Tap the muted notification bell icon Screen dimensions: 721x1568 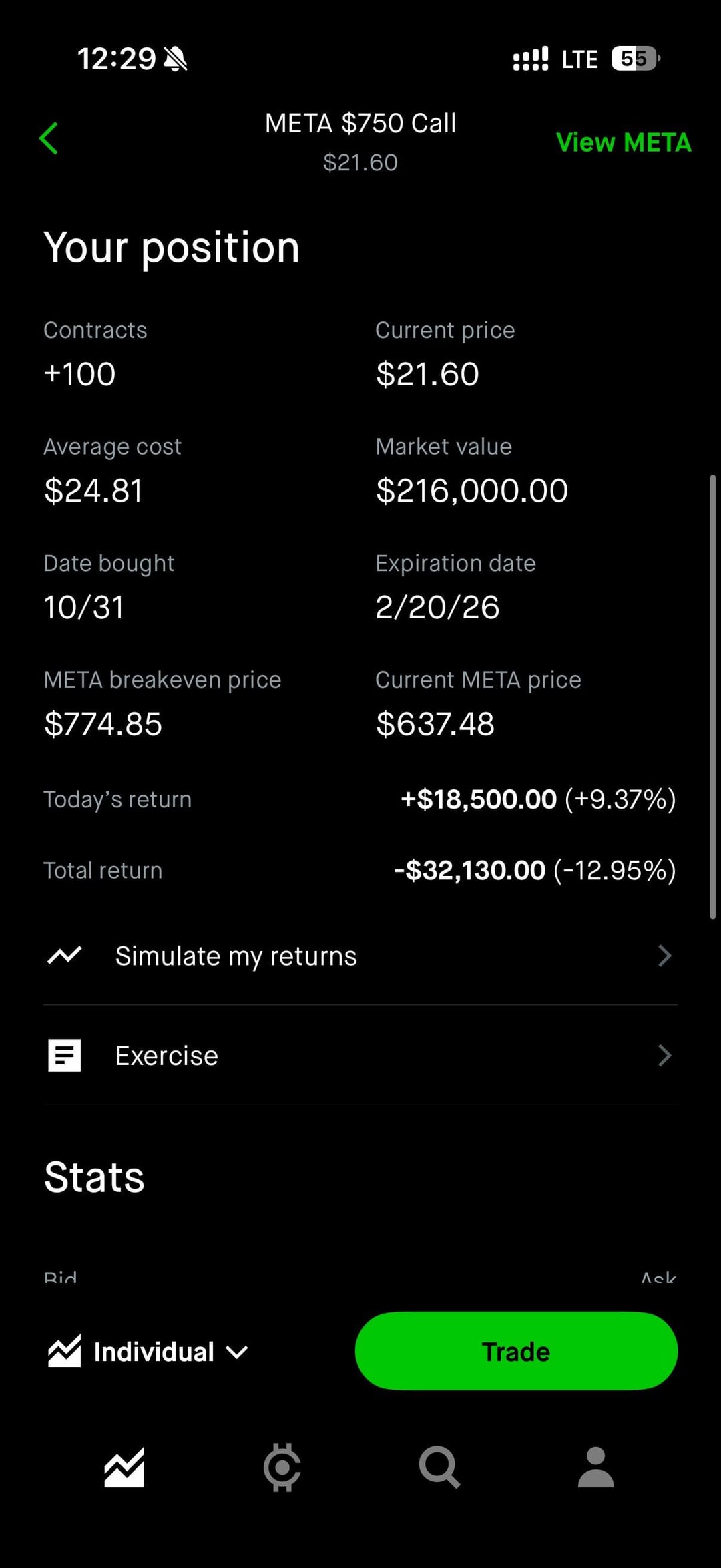point(176,59)
